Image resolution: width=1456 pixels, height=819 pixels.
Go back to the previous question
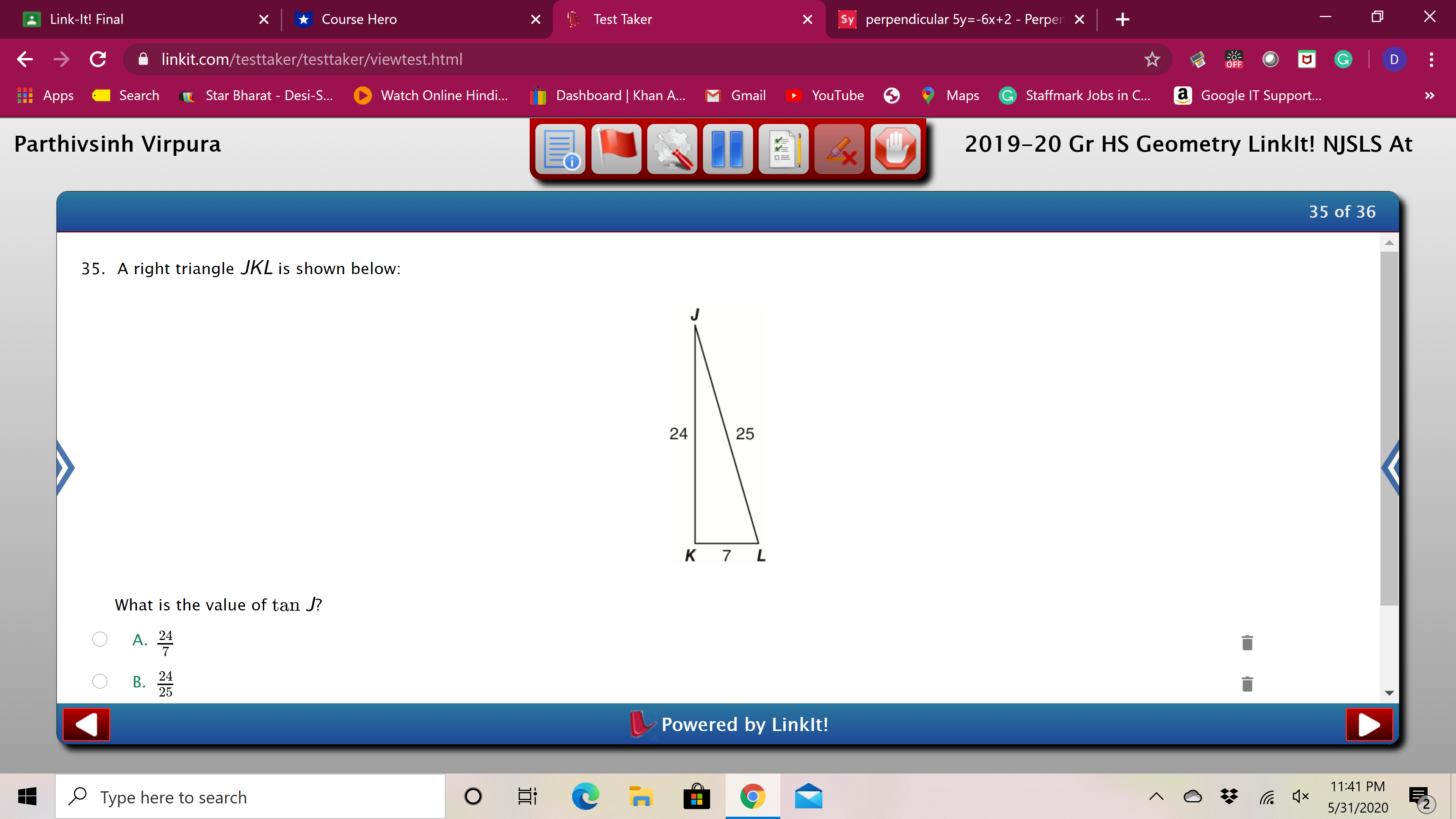tap(86, 724)
